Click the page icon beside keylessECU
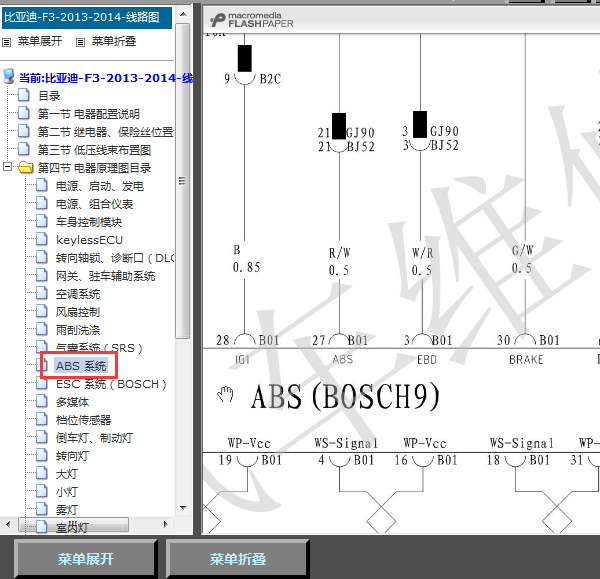The height and width of the screenshot is (579, 600). [x=42, y=239]
